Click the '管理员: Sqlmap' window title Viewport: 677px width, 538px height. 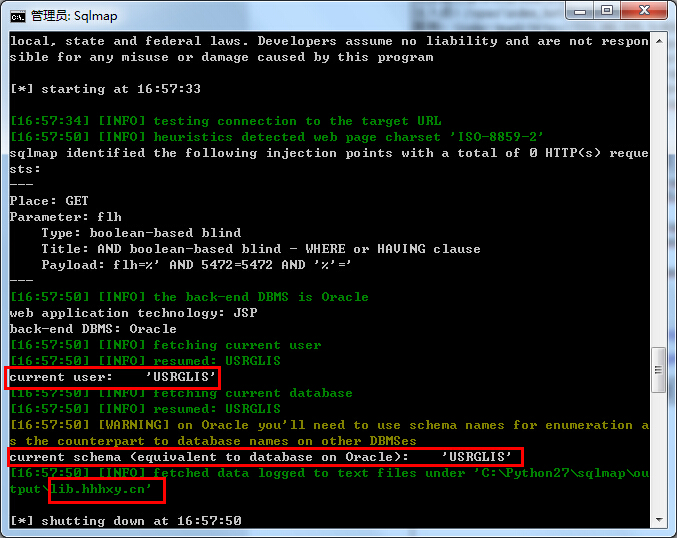pos(74,16)
